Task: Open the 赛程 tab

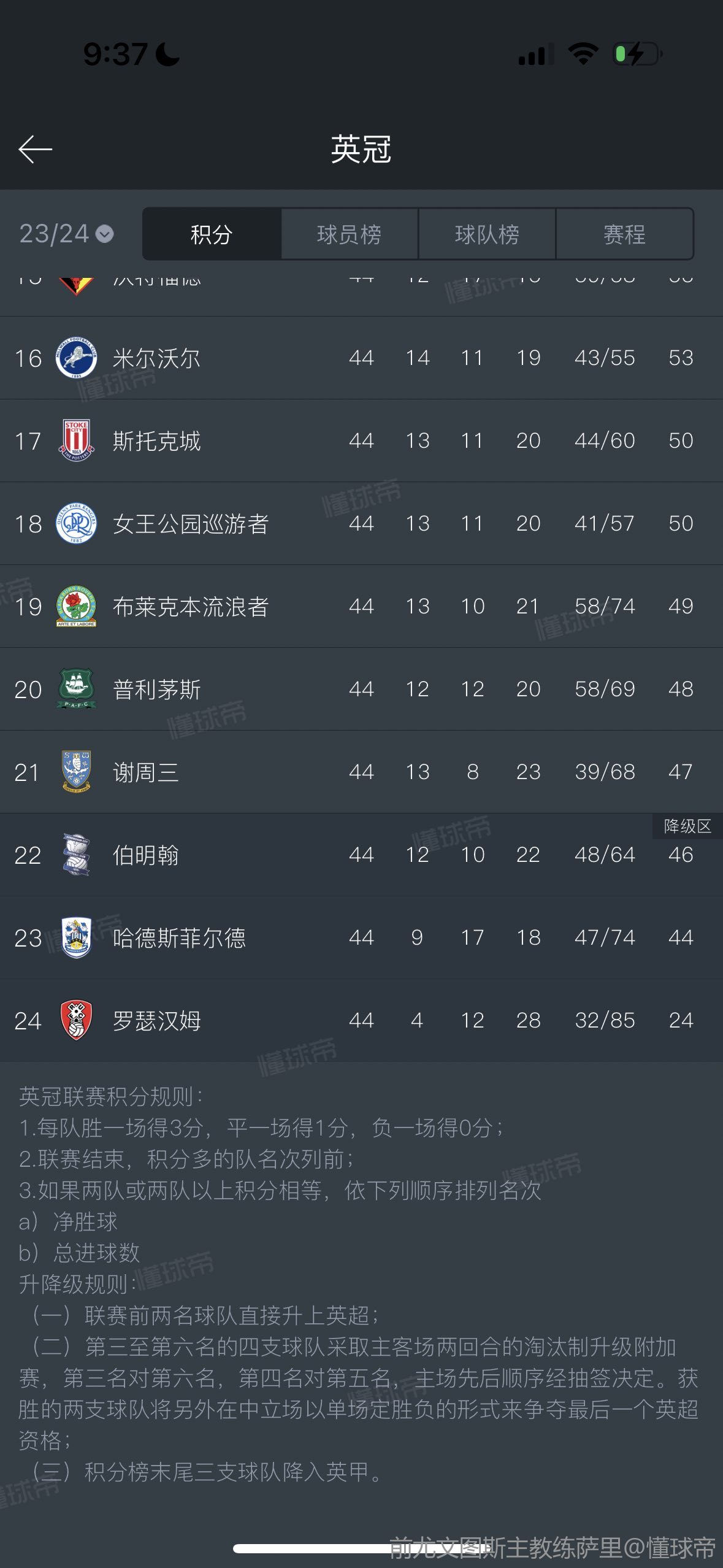Action: (624, 234)
